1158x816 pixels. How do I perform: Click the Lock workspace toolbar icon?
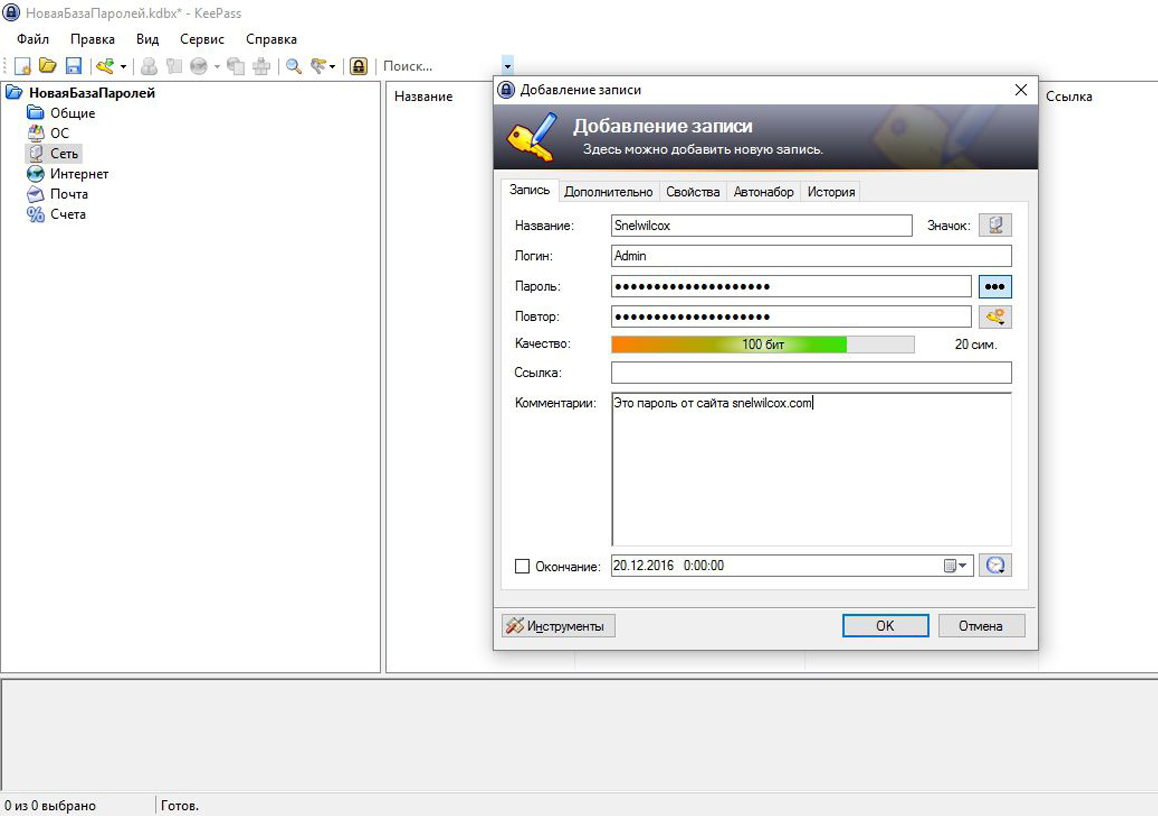coord(361,66)
